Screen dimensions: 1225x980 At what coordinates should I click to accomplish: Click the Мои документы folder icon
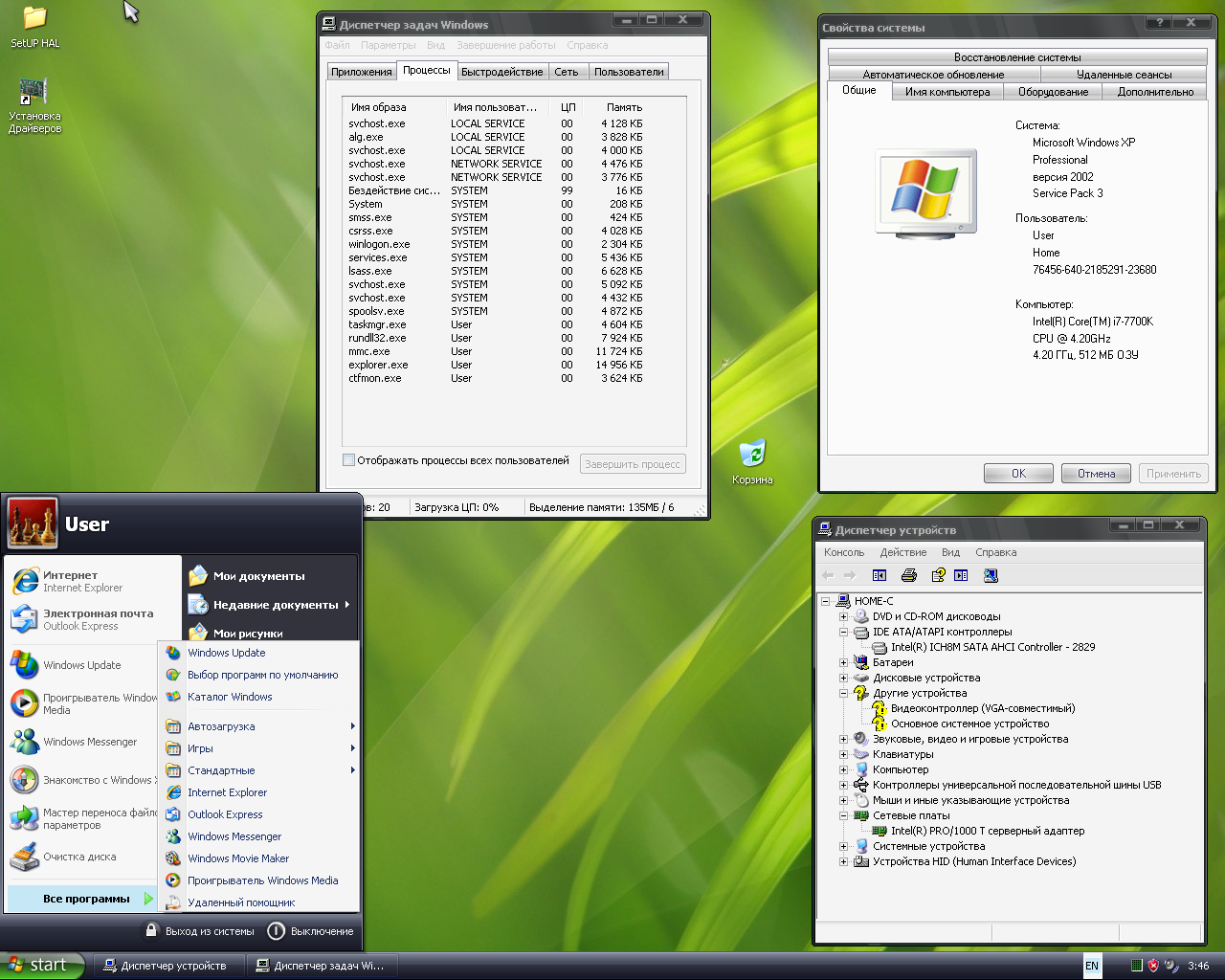(x=198, y=575)
